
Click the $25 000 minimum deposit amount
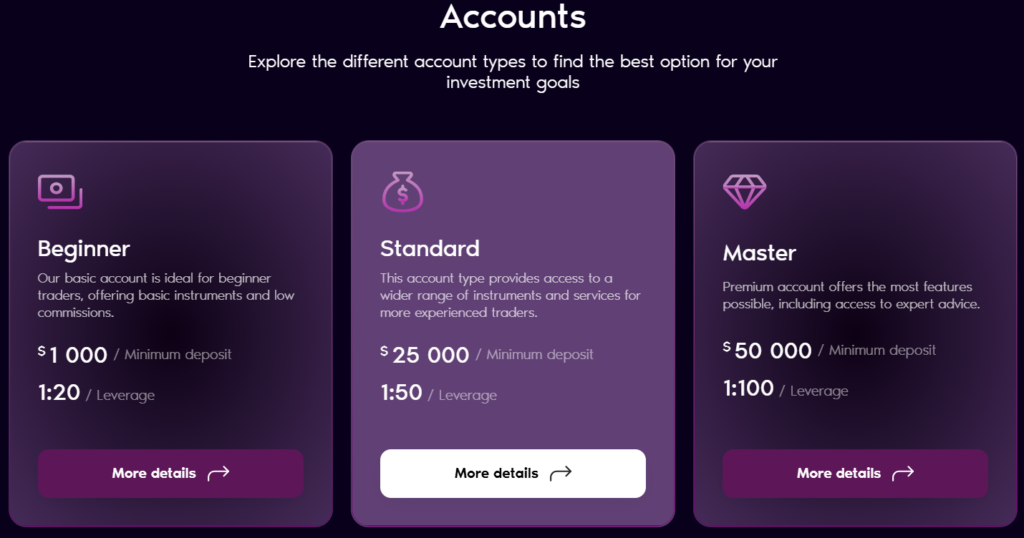click(x=425, y=354)
